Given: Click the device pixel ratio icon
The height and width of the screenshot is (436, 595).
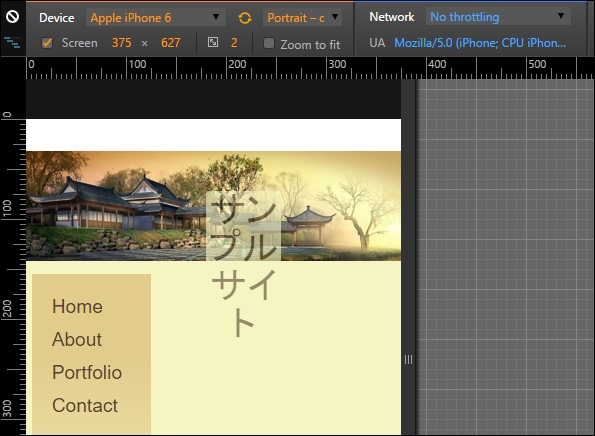Looking at the screenshot, I should 213,42.
